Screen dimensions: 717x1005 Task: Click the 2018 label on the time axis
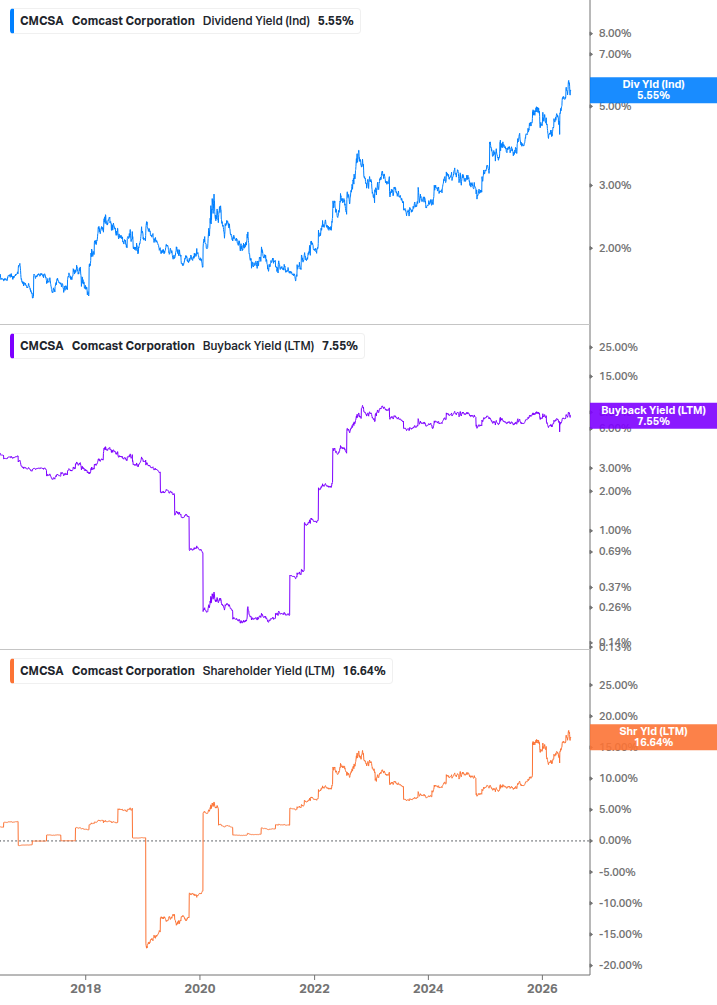point(85,988)
